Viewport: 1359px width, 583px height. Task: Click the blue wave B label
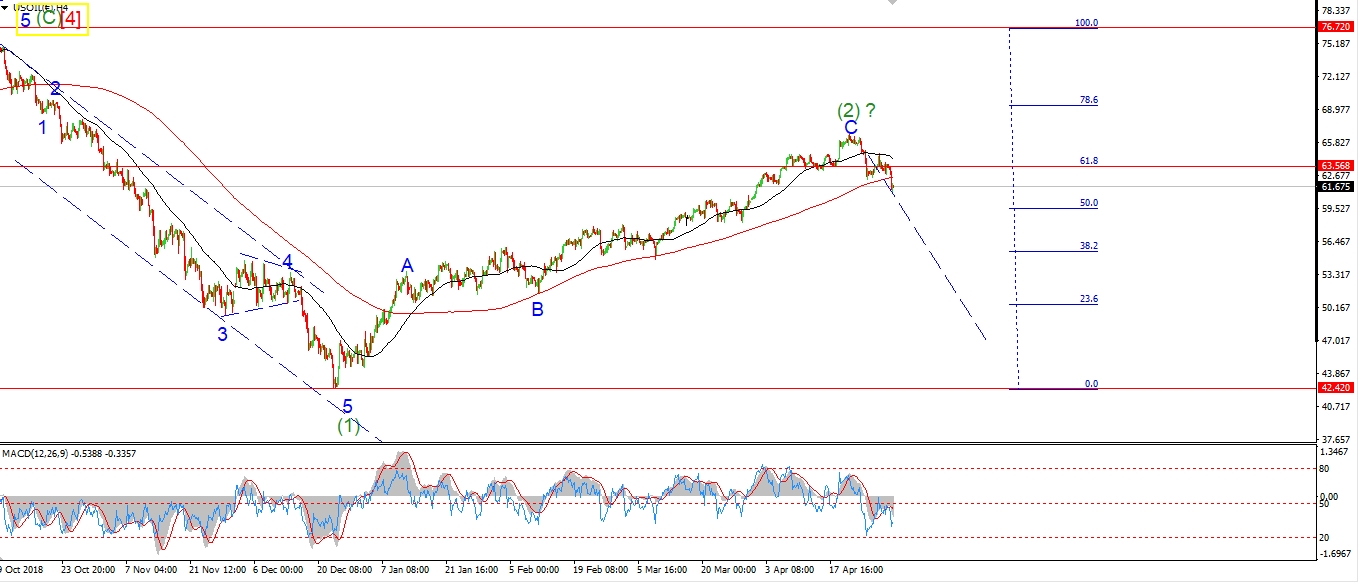click(537, 310)
